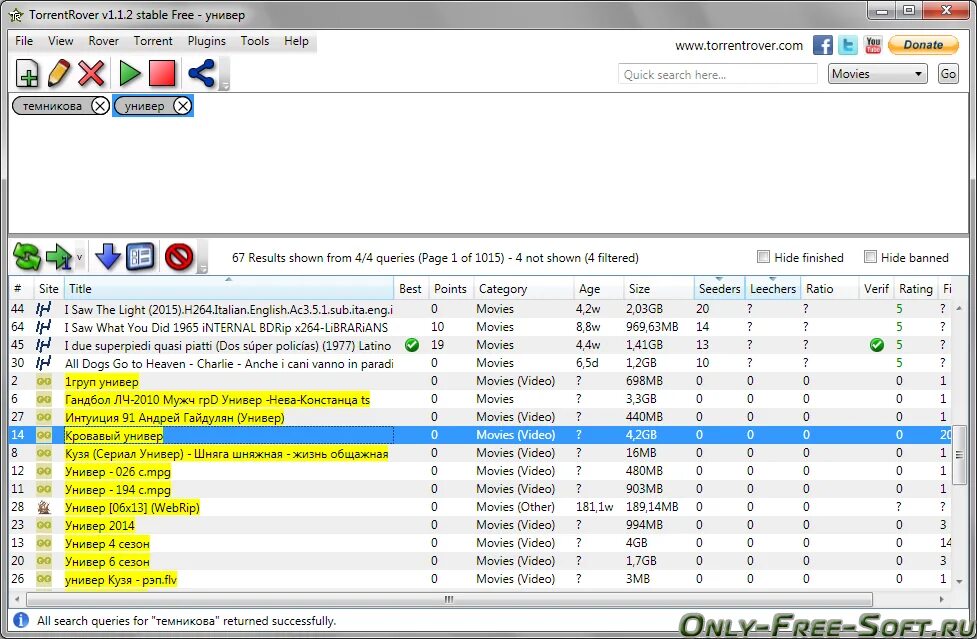The image size is (977, 639).
Task: Click the red X delete query icon
Action: 92,73
